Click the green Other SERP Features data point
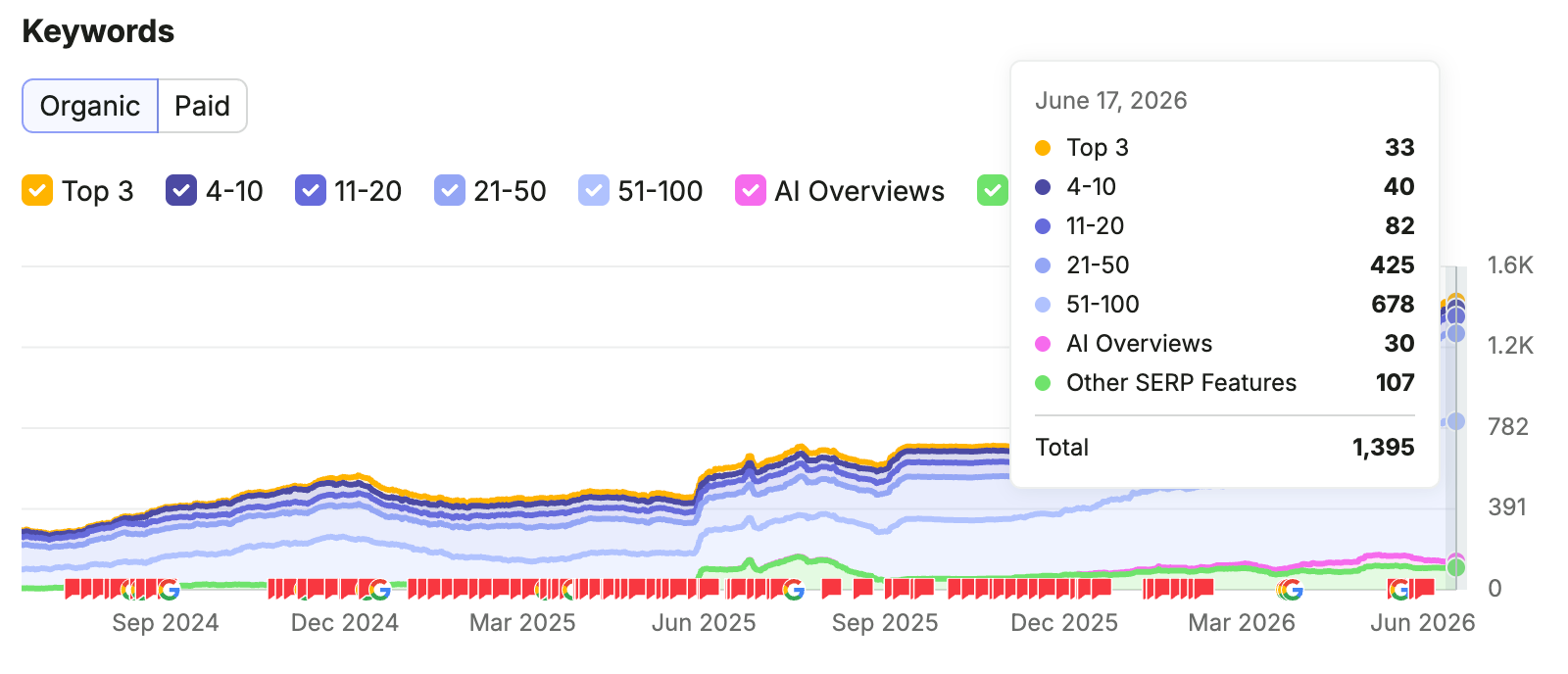Viewport: 1568px width, 674px height. pyautogui.click(x=1456, y=567)
